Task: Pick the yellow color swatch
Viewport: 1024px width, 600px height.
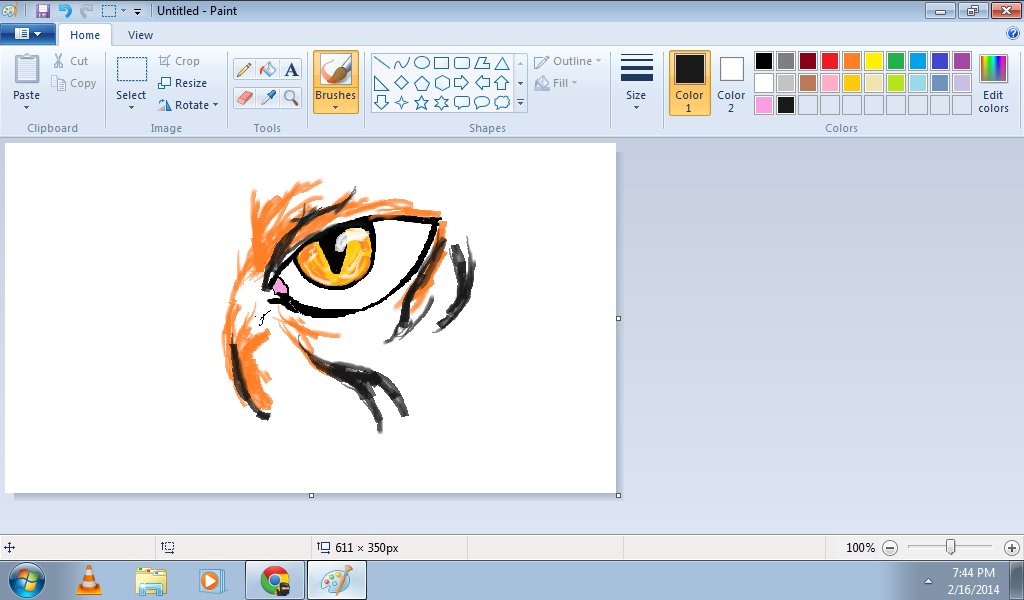Action: point(874,61)
